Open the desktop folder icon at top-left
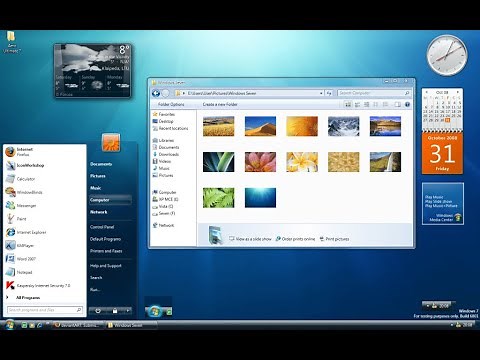 point(11,42)
